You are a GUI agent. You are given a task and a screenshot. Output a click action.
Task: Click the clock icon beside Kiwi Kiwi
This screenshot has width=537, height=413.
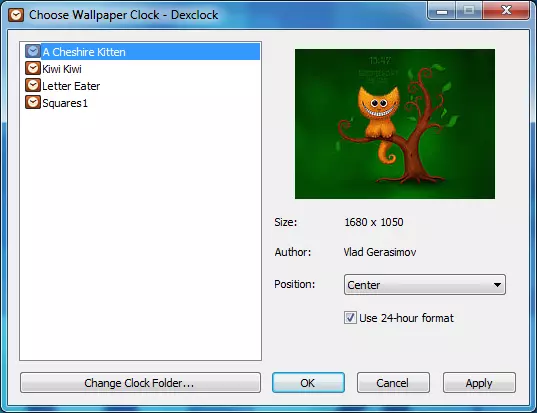coord(33,68)
